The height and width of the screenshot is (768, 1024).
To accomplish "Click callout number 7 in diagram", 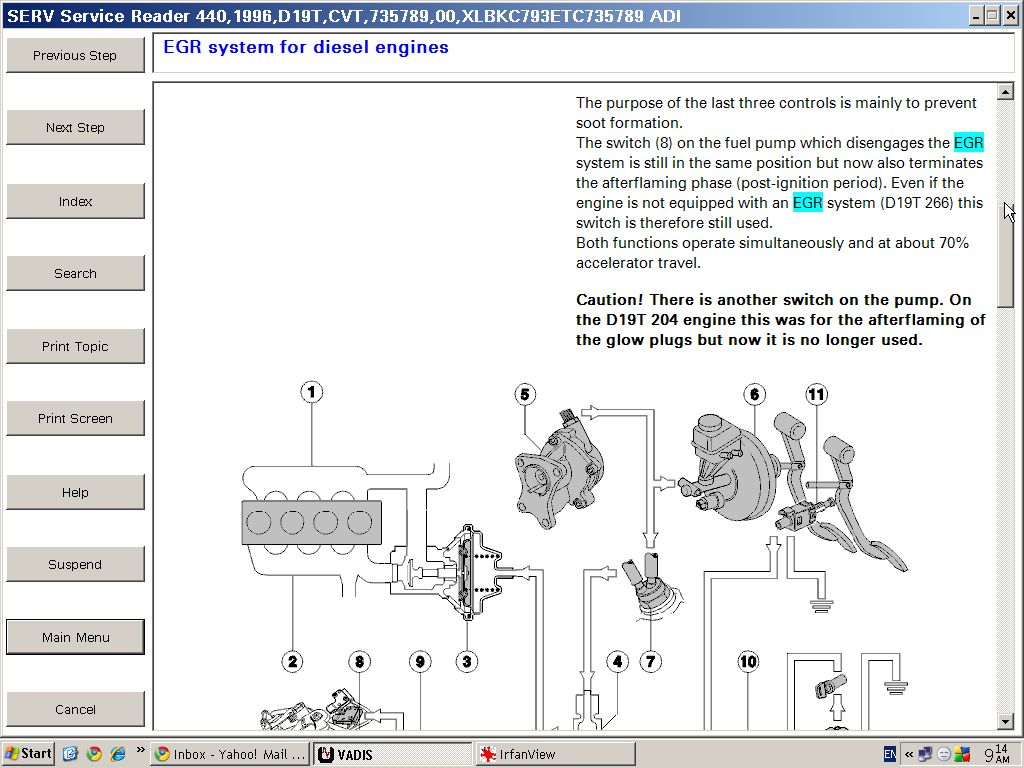I will (650, 662).
